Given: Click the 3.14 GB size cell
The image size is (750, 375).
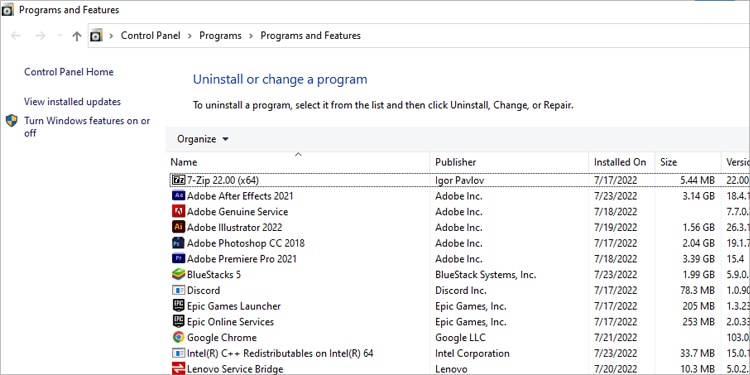Looking at the screenshot, I should [699, 196].
